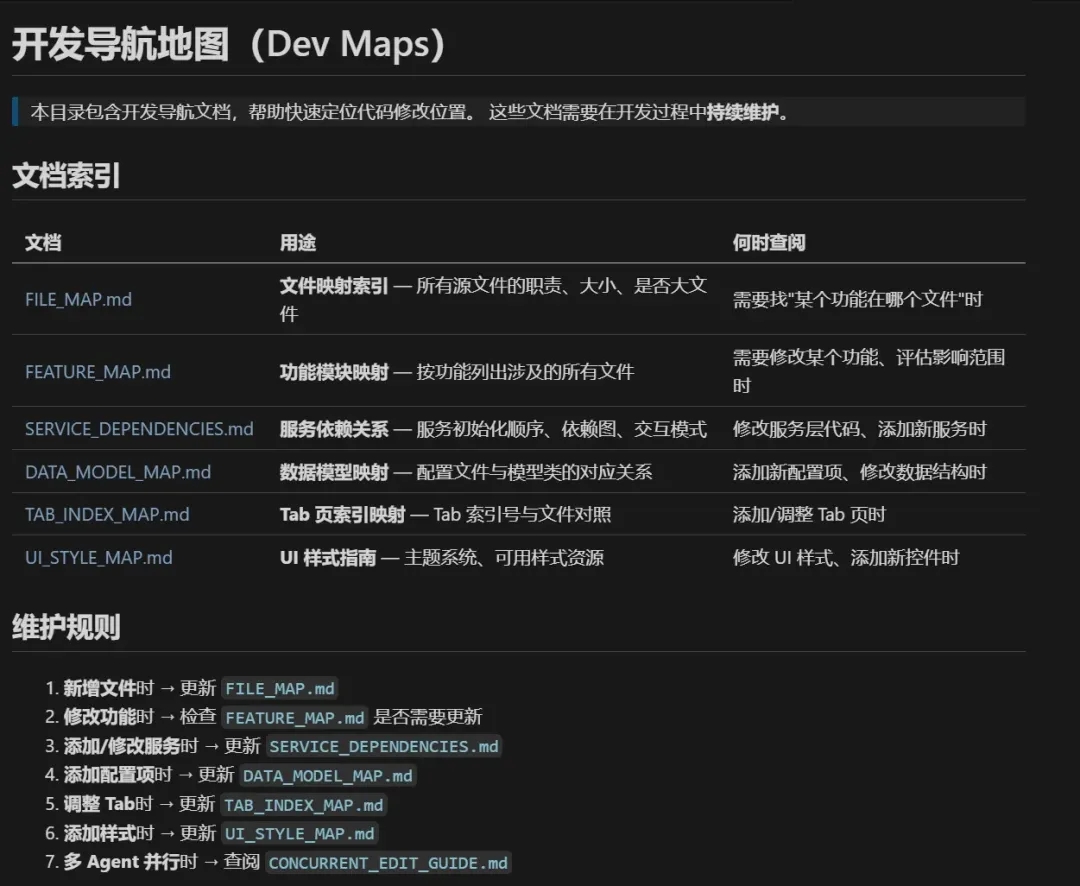Select the 用途 table column header
This screenshot has width=1080, height=886.
(295, 242)
